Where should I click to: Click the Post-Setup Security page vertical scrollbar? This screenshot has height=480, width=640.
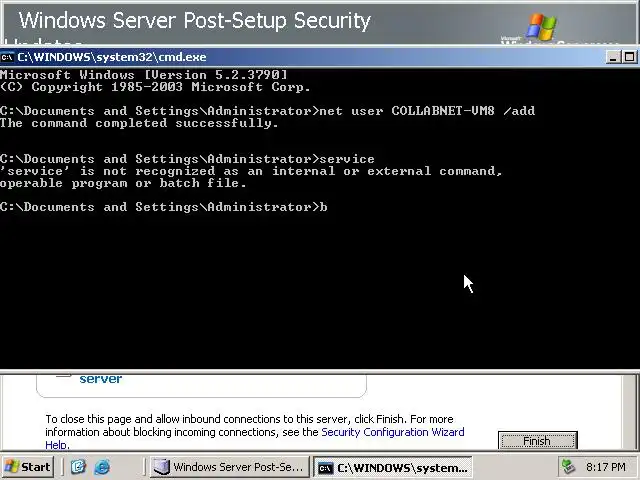click(x=630, y=411)
